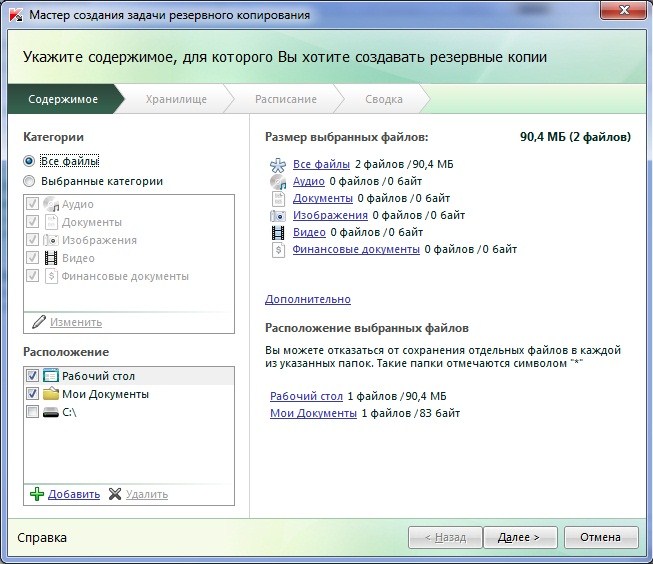Toggle the Аудио category checkbox
653x564 pixels.
[x=32, y=204]
